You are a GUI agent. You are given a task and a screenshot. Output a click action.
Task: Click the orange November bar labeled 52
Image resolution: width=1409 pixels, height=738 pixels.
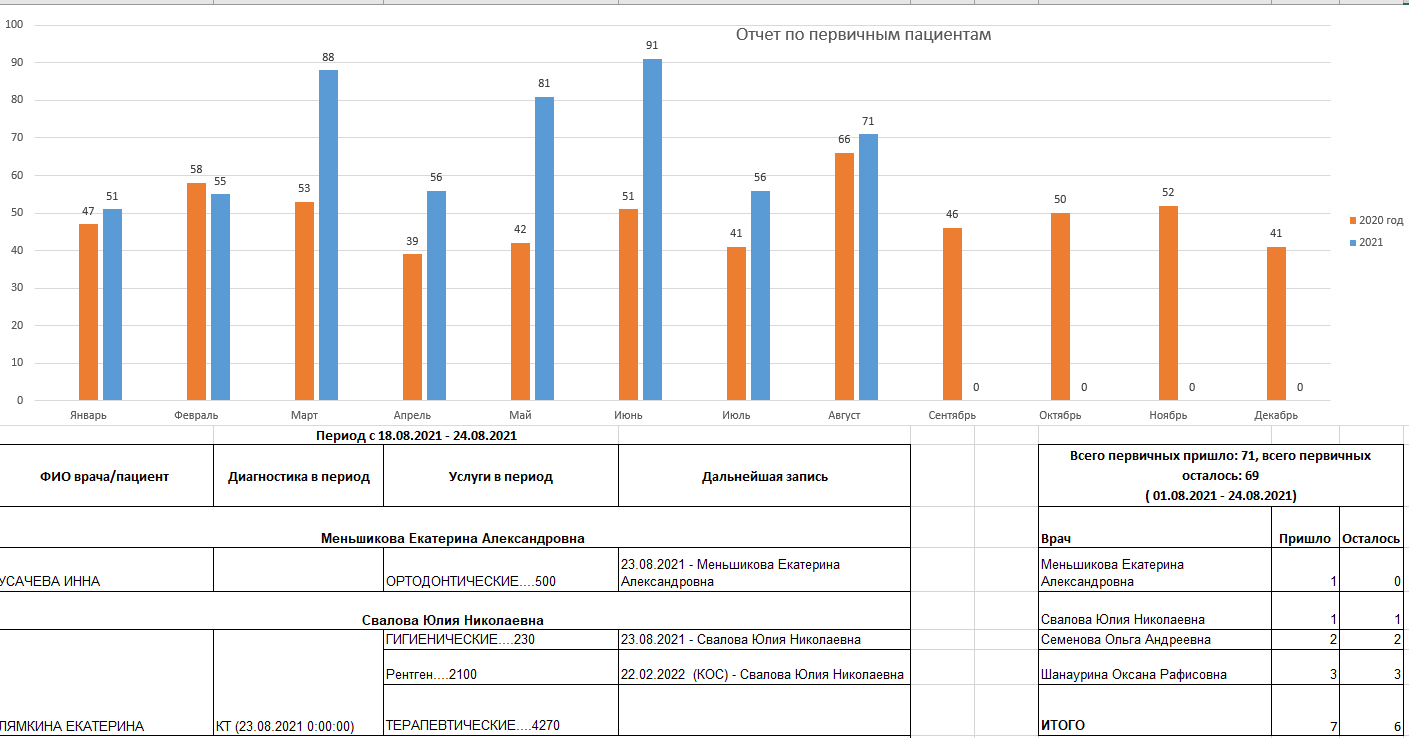[1168, 303]
